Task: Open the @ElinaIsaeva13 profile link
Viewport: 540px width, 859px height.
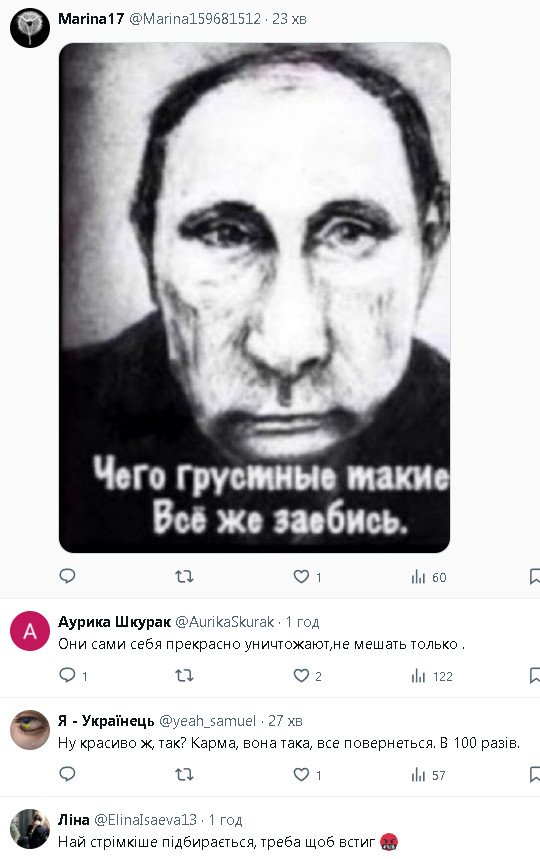Action: click(x=146, y=820)
